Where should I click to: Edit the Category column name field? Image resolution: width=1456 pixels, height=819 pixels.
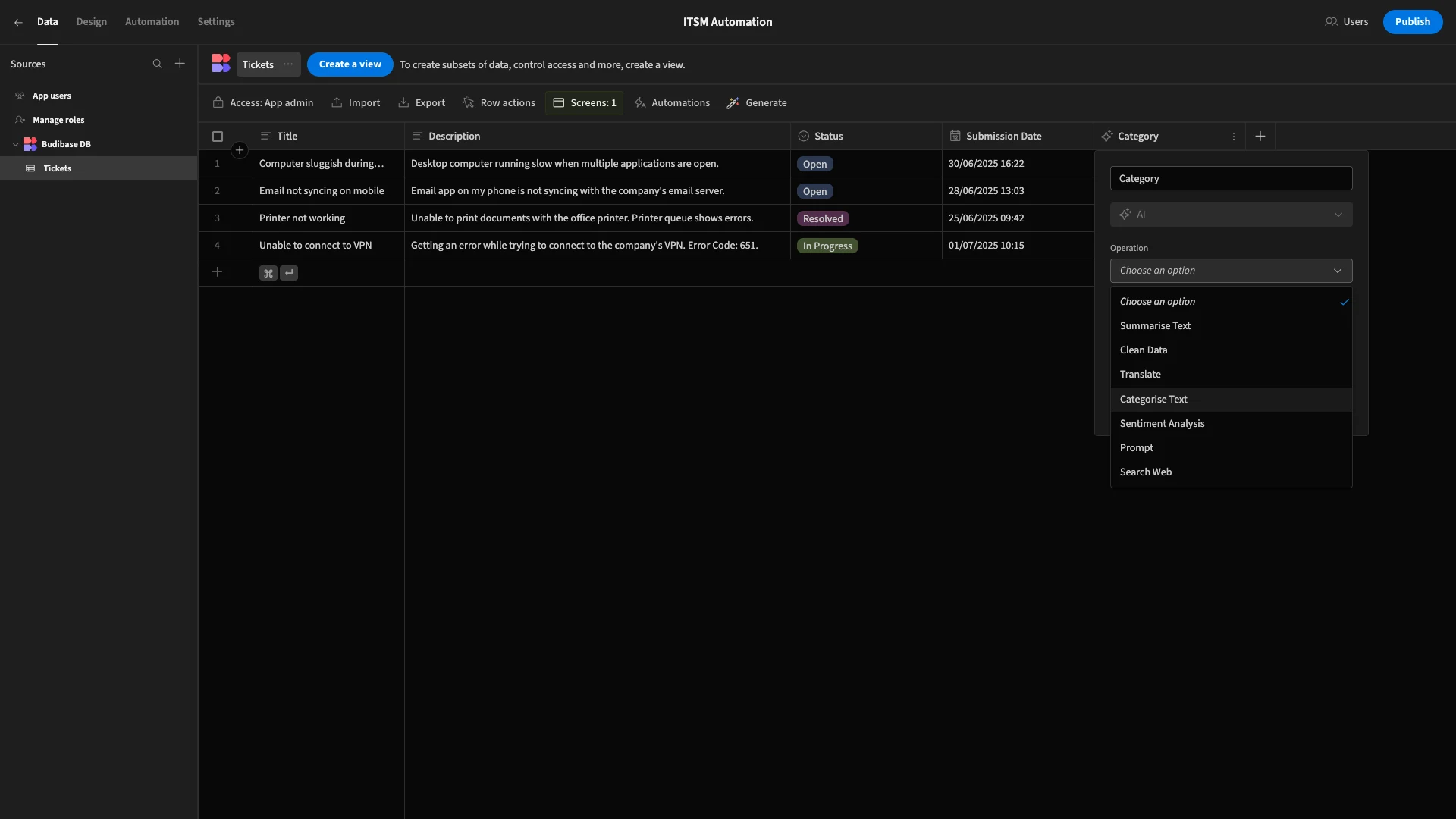1231,179
